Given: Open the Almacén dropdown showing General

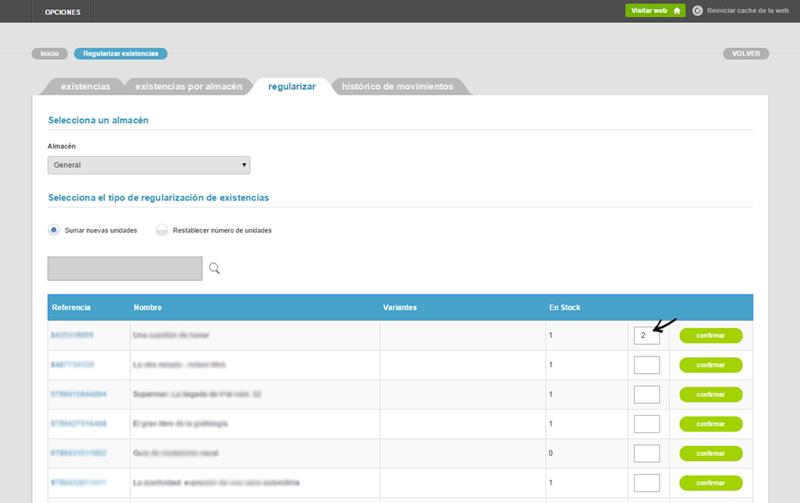Looking at the screenshot, I should 149,165.
